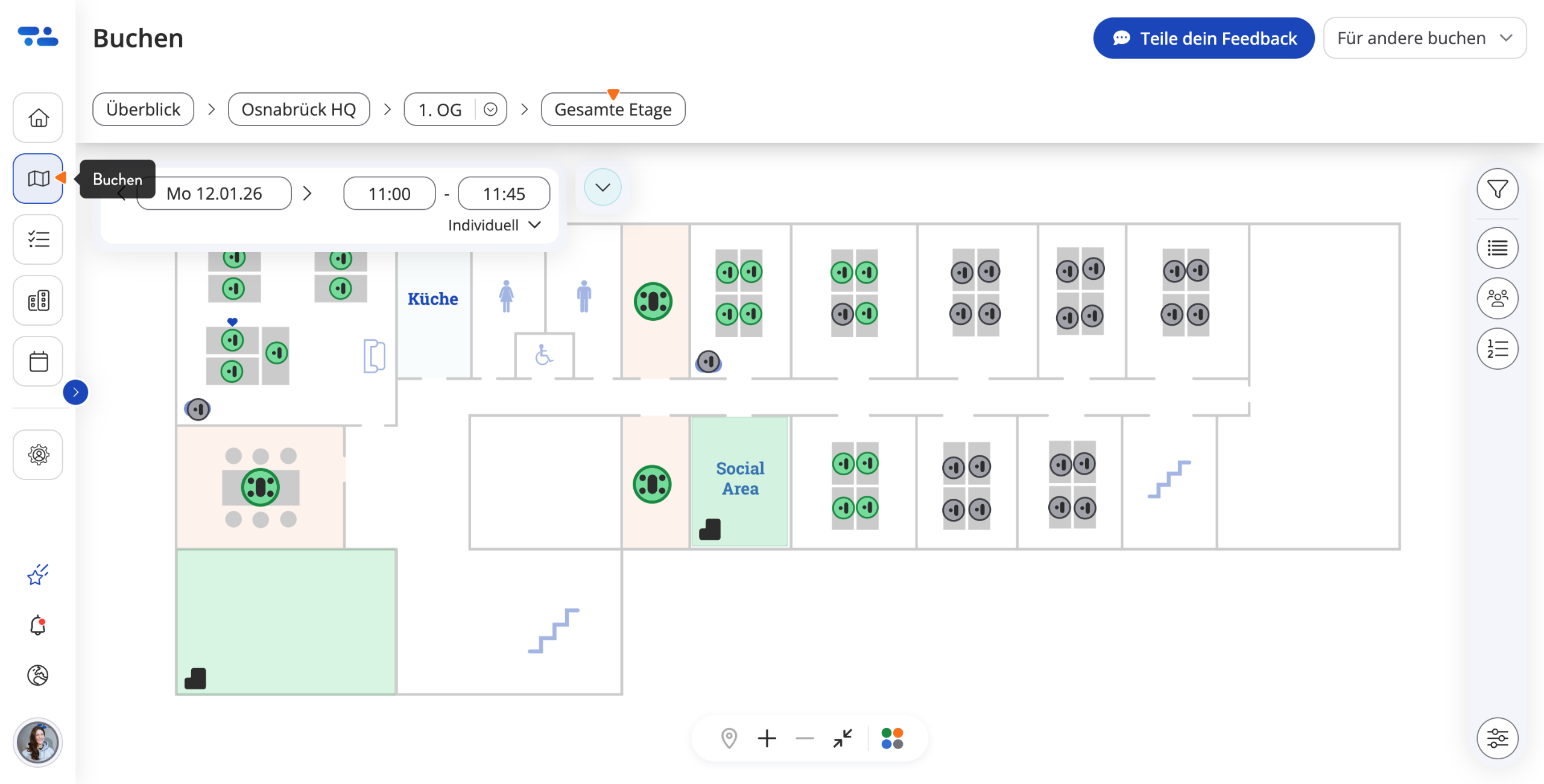Click the location pin icon in bottom toolbar
This screenshot has height=784, width=1544.
pos(729,738)
